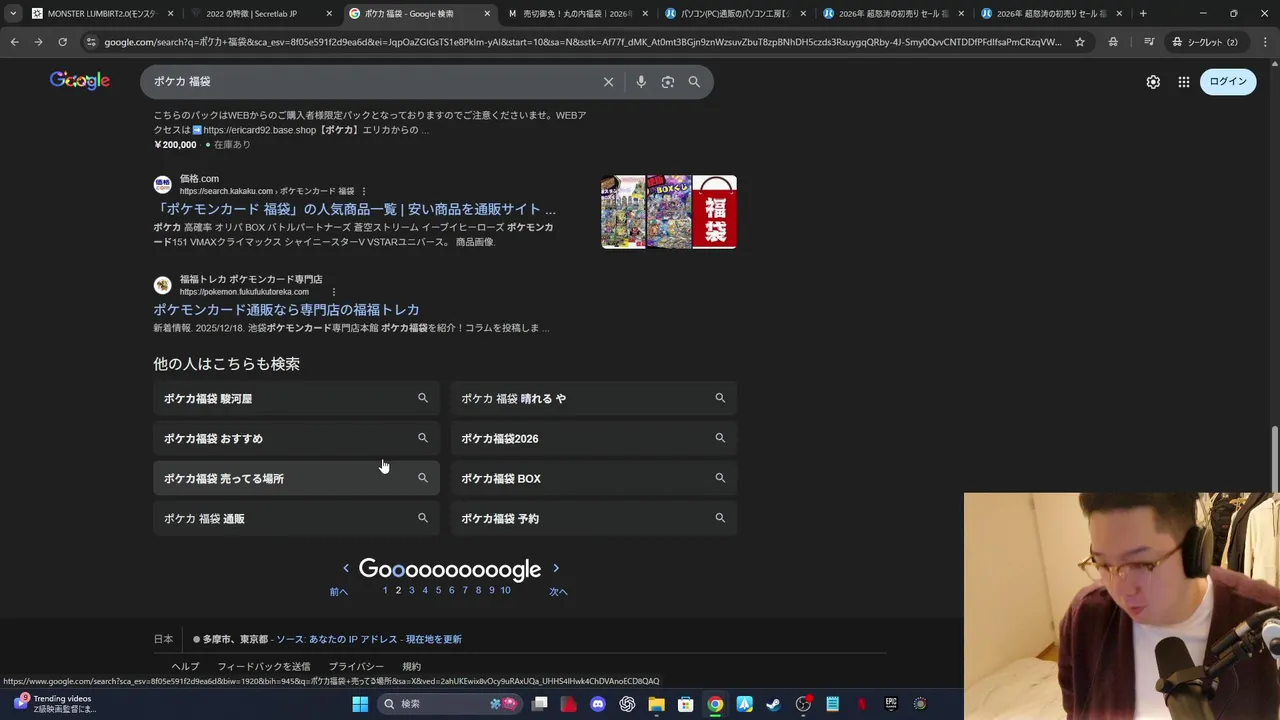Screen dimensions: 1280x720
Task: Switch to MONSTER LUMBIRT2.0 tab
Action: coord(102,14)
